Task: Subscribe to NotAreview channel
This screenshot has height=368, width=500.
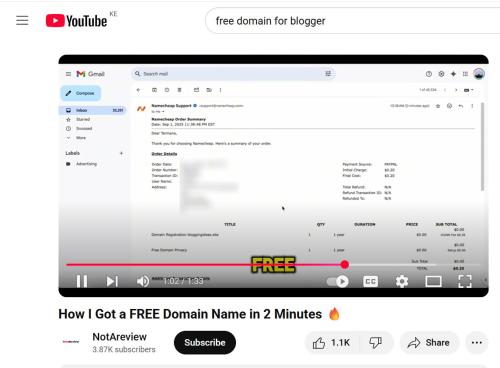Action: [x=205, y=343]
